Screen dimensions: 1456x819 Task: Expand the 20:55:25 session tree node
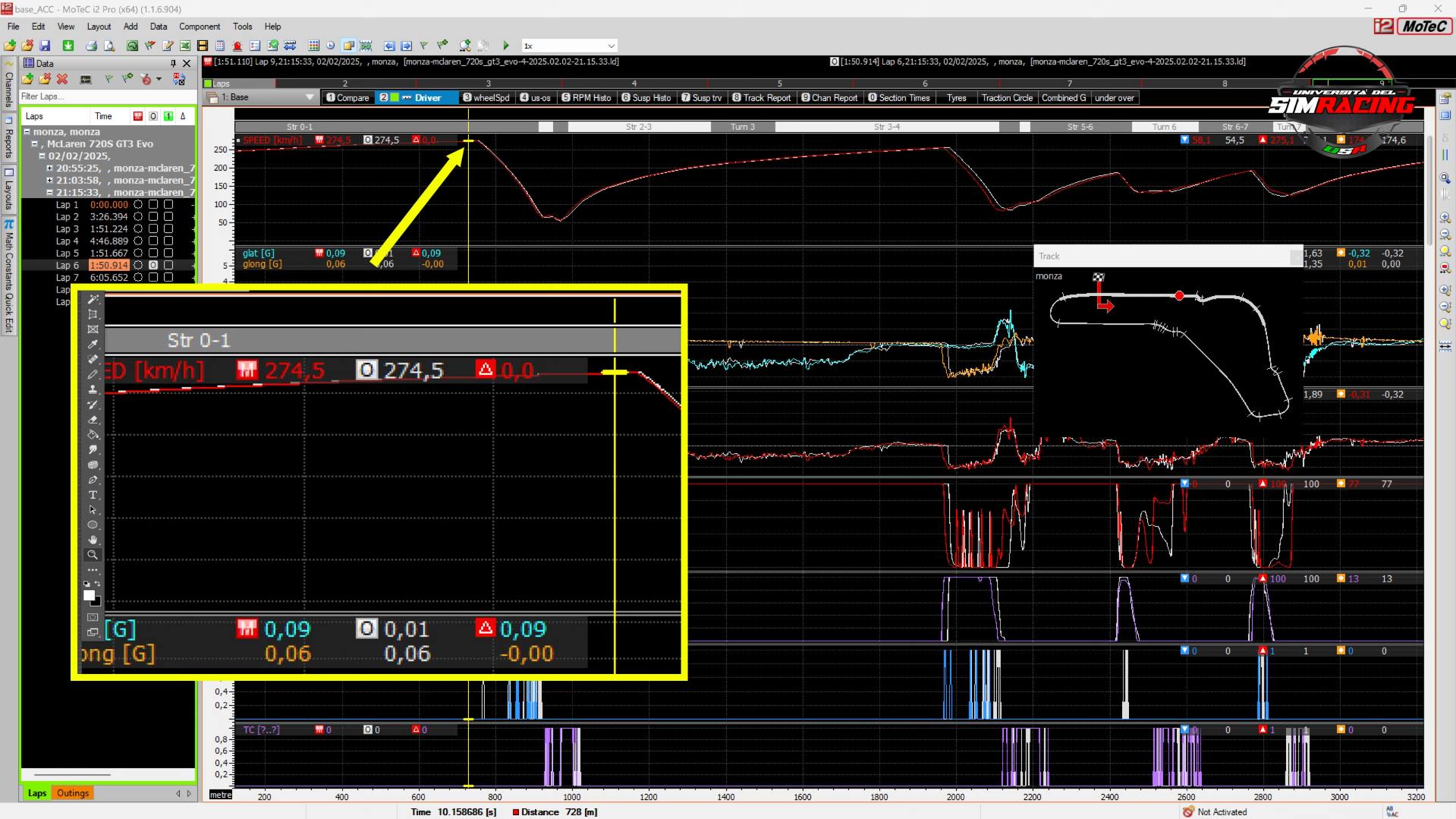coord(50,168)
